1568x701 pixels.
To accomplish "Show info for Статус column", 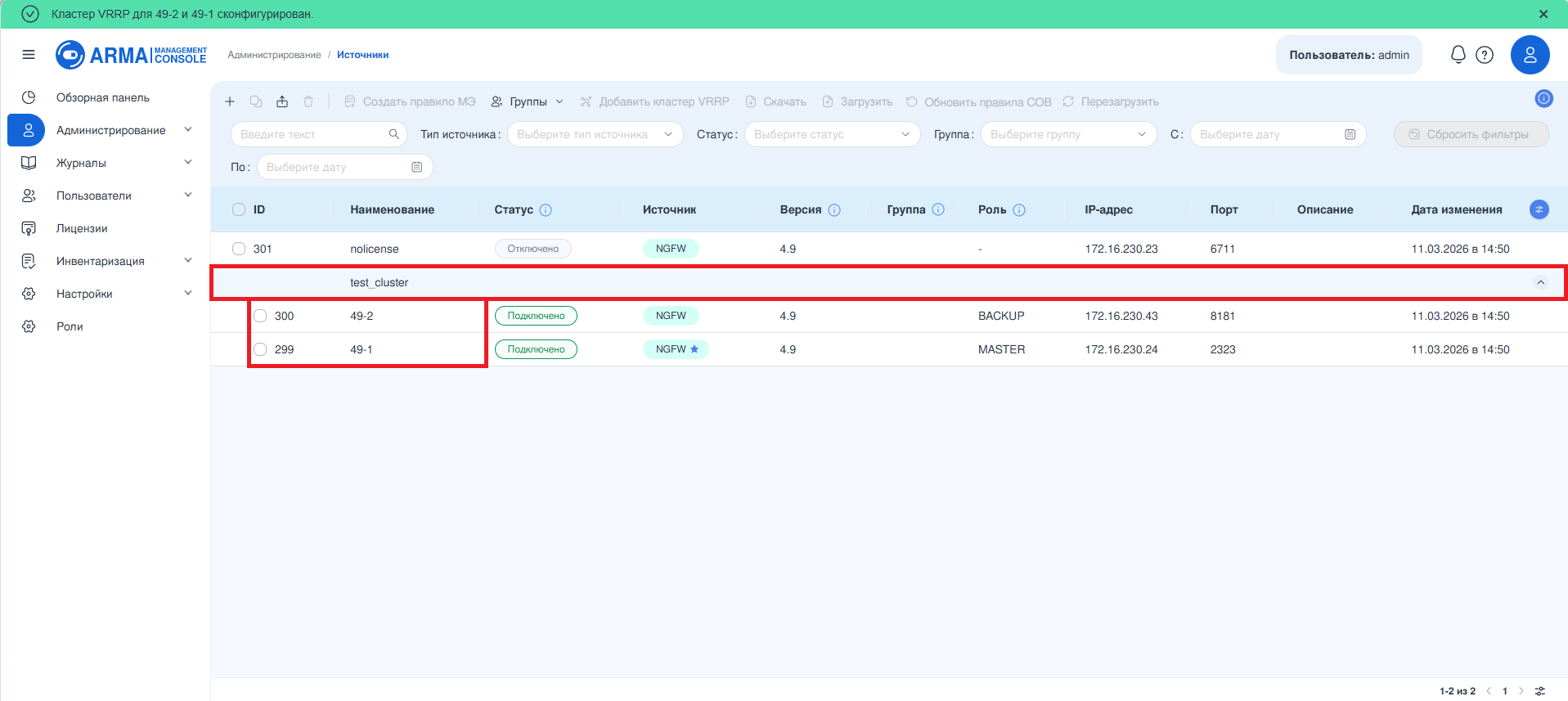I will click(546, 210).
